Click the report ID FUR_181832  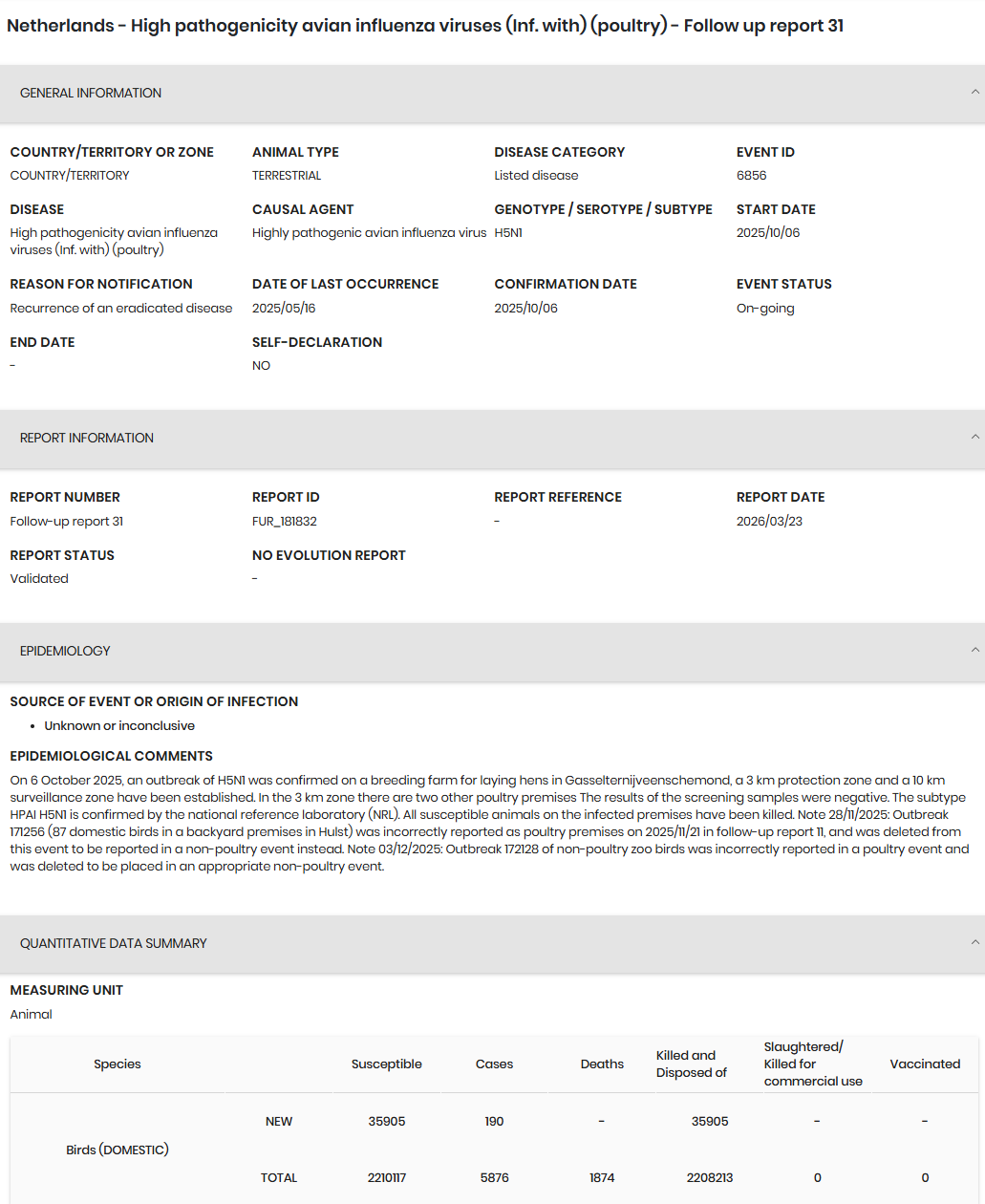[x=285, y=522]
